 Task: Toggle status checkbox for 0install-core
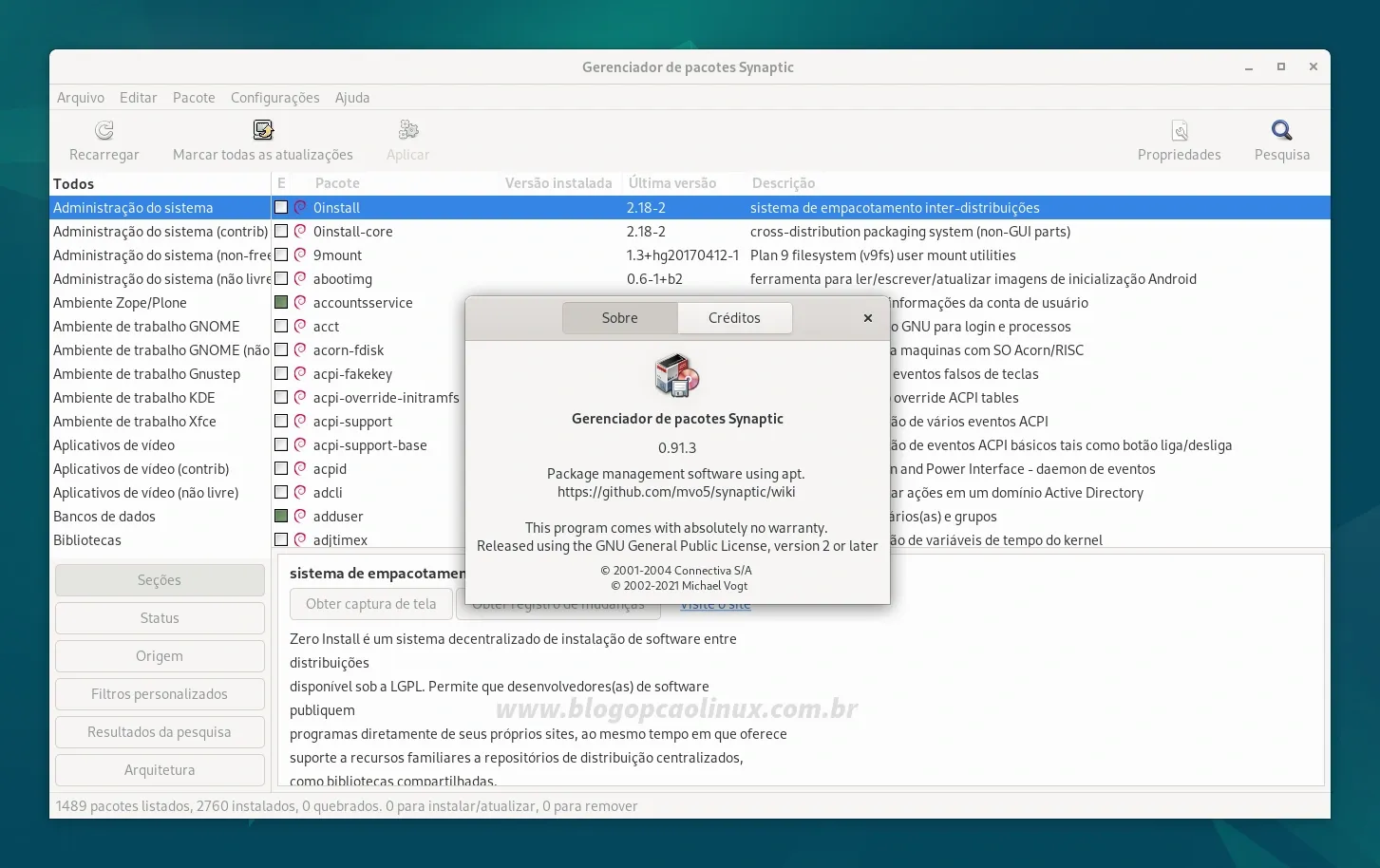click(281, 231)
